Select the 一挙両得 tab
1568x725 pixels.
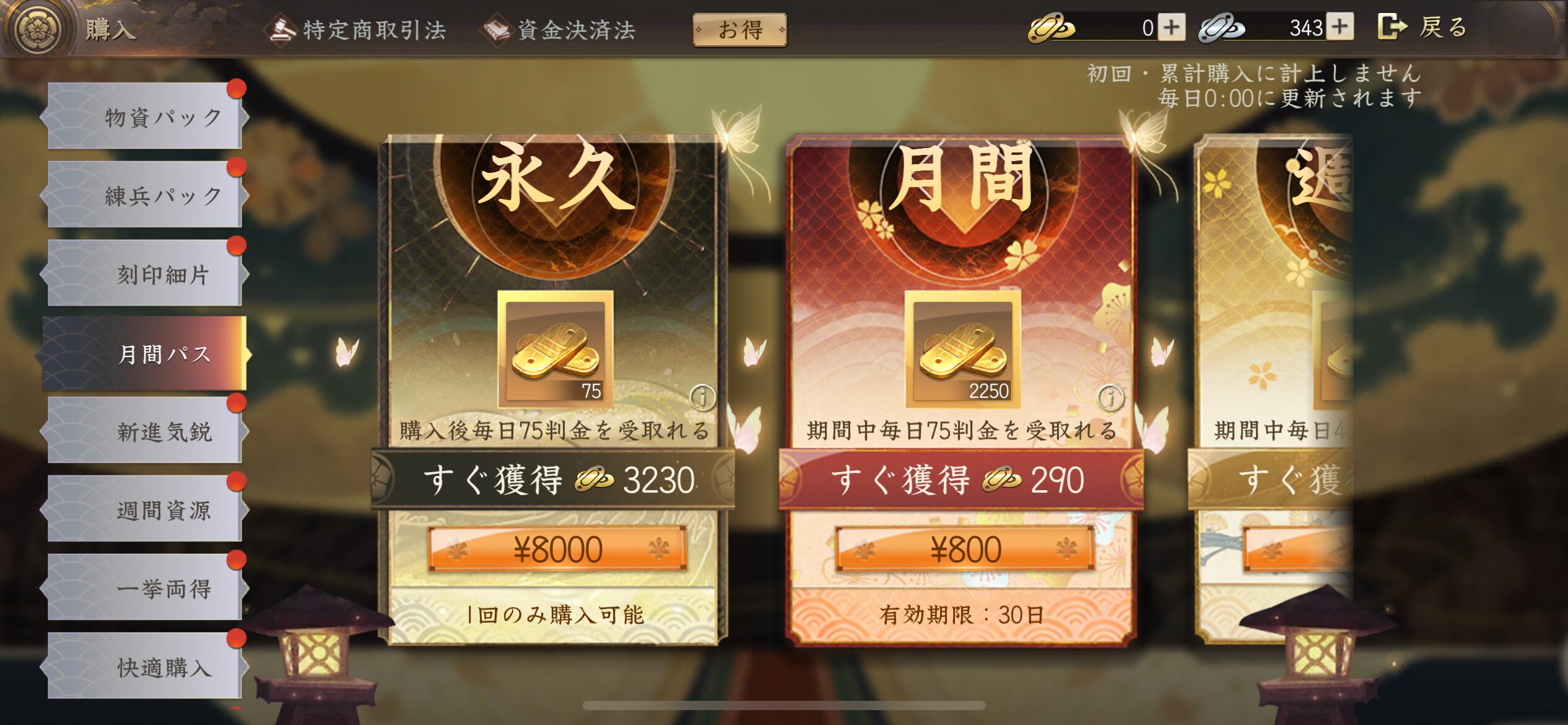pos(145,587)
